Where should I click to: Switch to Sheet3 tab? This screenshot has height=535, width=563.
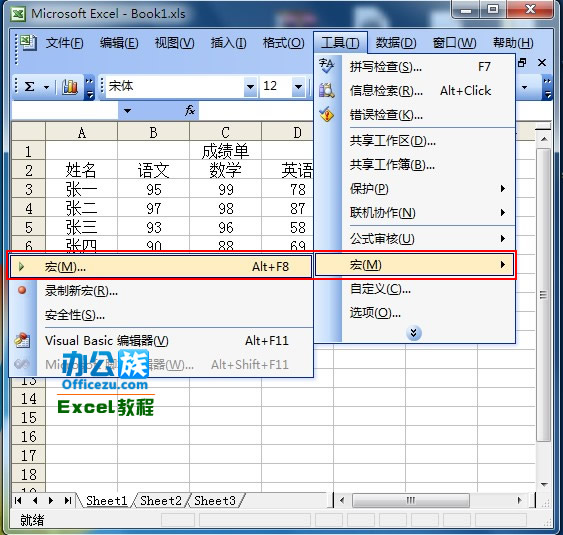point(214,501)
